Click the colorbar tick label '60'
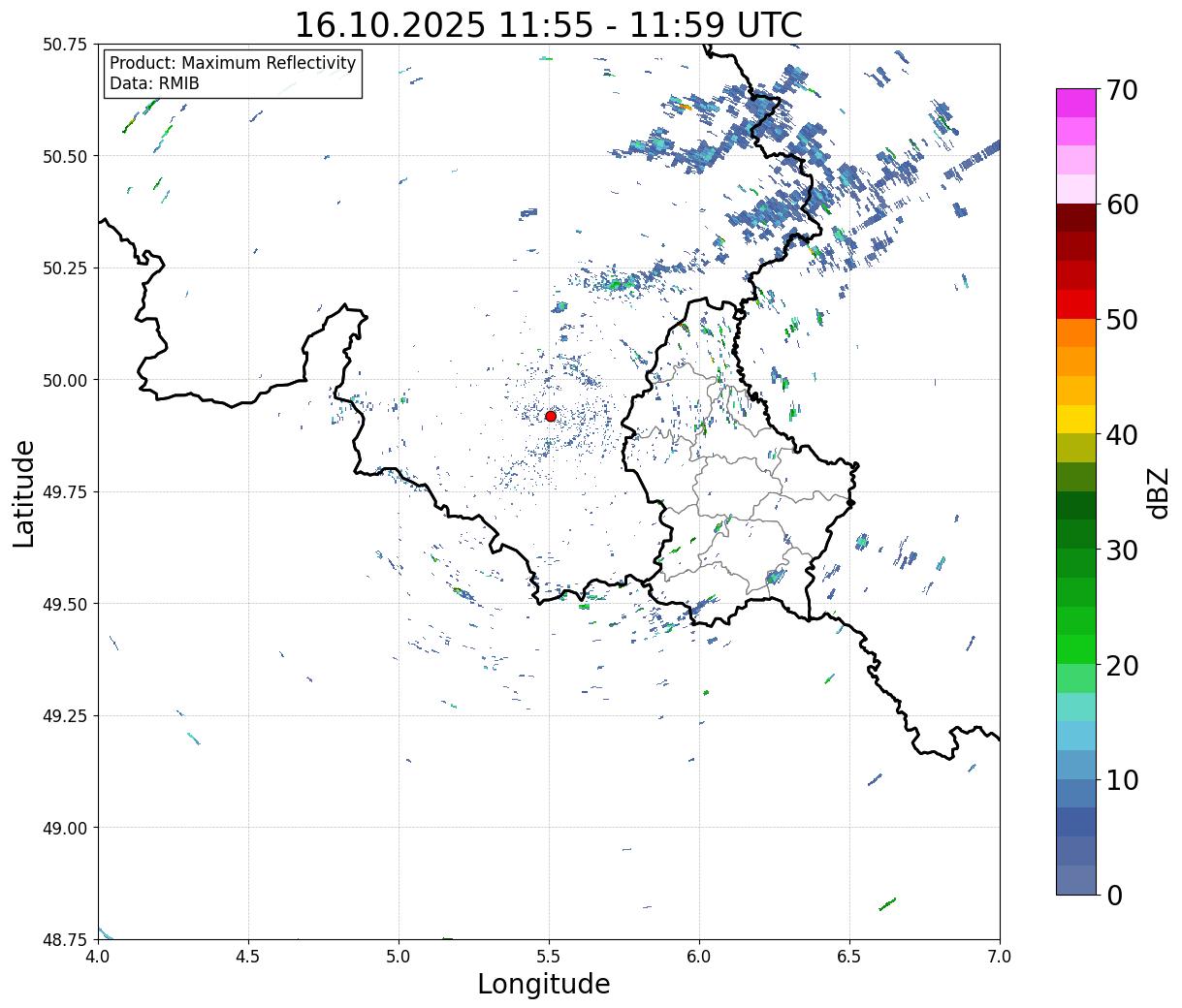The image size is (1182, 1008). pos(1121,205)
